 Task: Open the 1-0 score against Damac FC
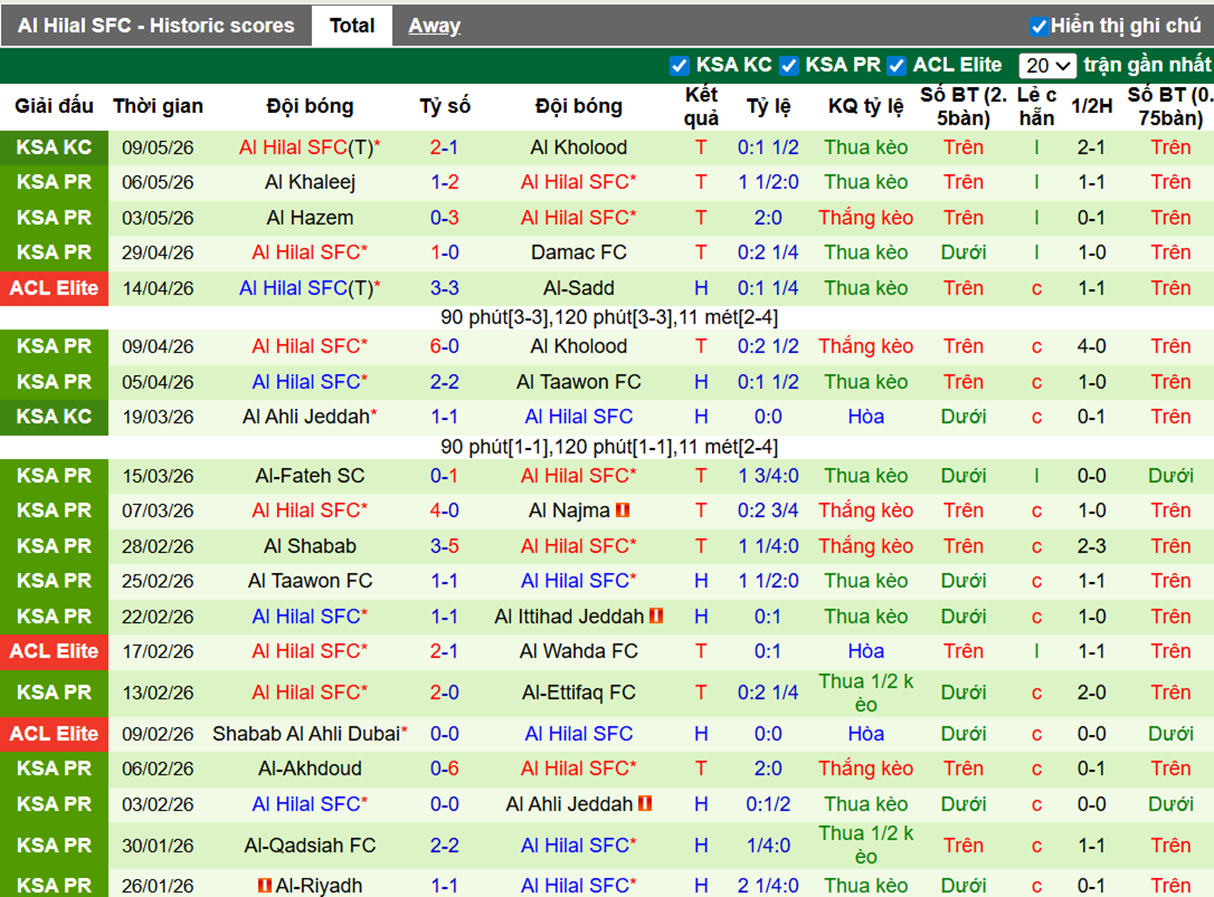pos(444,252)
